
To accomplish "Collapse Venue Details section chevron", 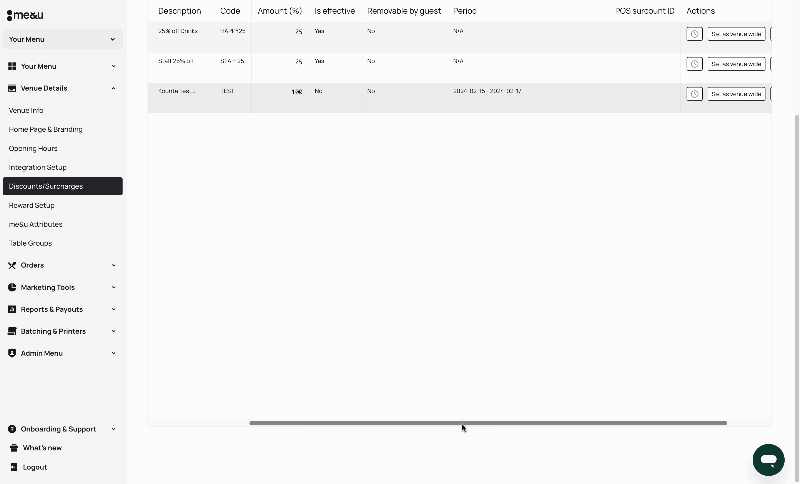I will pyautogui.click(x=113, y=88).
